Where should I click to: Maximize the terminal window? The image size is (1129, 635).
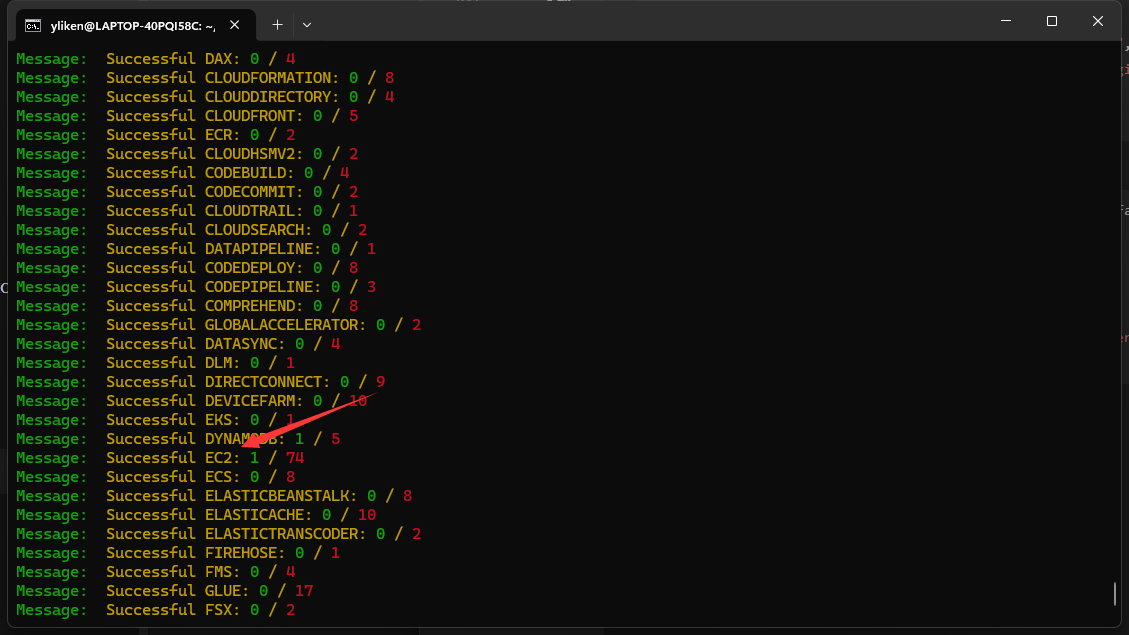pyautogui.click(x=1052, y=21)
